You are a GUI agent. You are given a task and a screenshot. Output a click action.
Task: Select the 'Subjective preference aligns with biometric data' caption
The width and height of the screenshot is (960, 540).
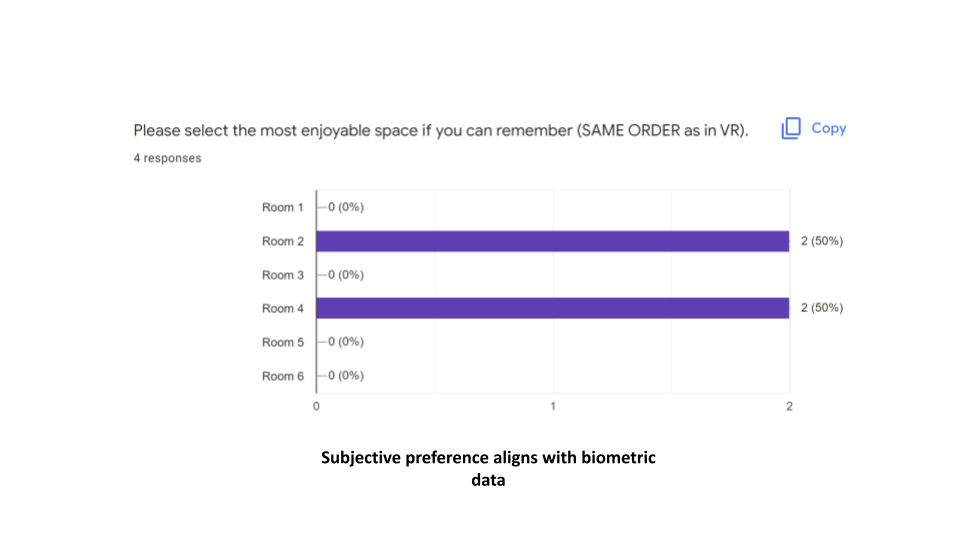click(x=488, y=469)
